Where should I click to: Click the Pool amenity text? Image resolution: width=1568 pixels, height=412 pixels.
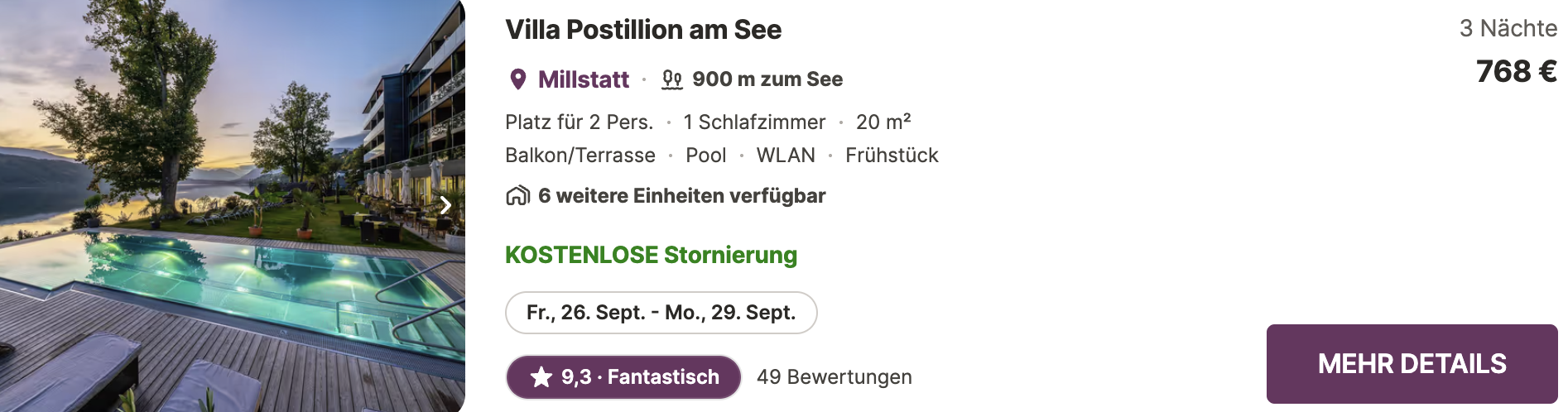click(x=706, y=156)
